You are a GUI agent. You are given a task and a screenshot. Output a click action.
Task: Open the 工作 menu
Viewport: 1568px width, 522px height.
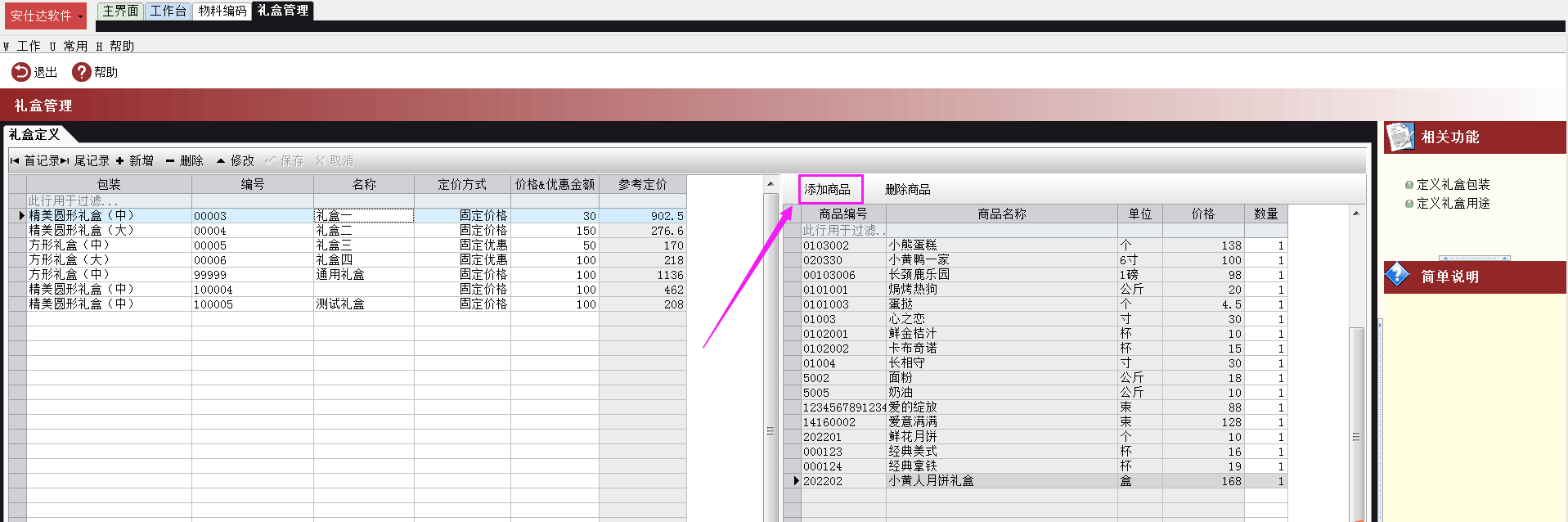click(22, 46)
